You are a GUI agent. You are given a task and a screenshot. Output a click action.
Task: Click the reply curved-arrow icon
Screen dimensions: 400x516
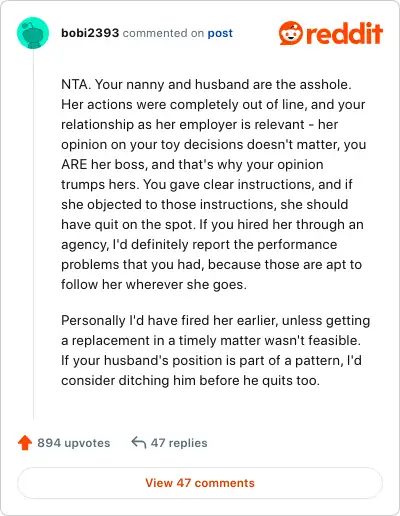click(139, 443)
